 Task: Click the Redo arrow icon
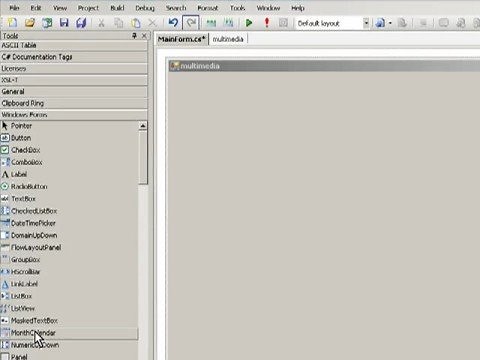click(191, 23)
